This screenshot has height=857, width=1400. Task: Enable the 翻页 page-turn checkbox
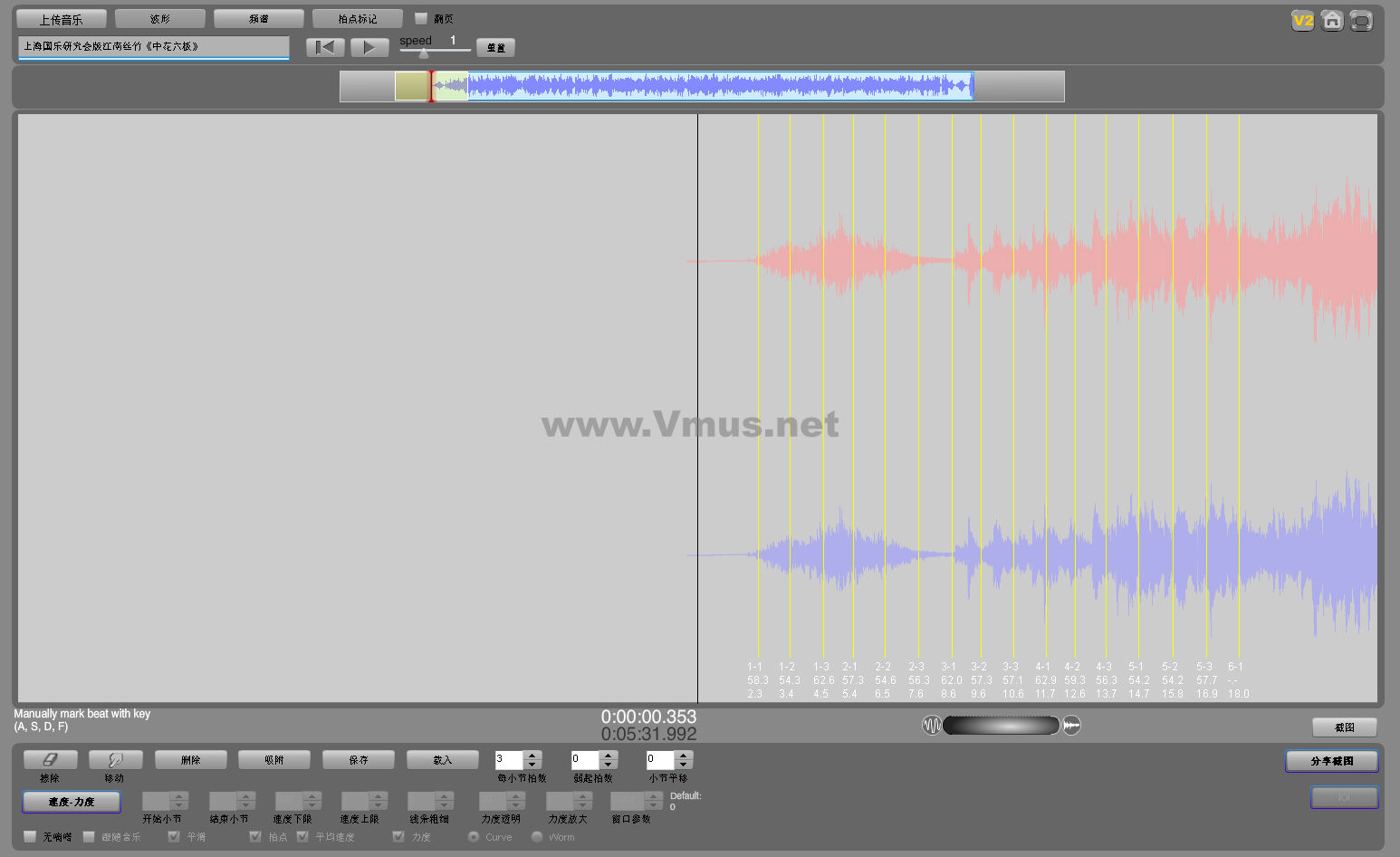(421, 18)
